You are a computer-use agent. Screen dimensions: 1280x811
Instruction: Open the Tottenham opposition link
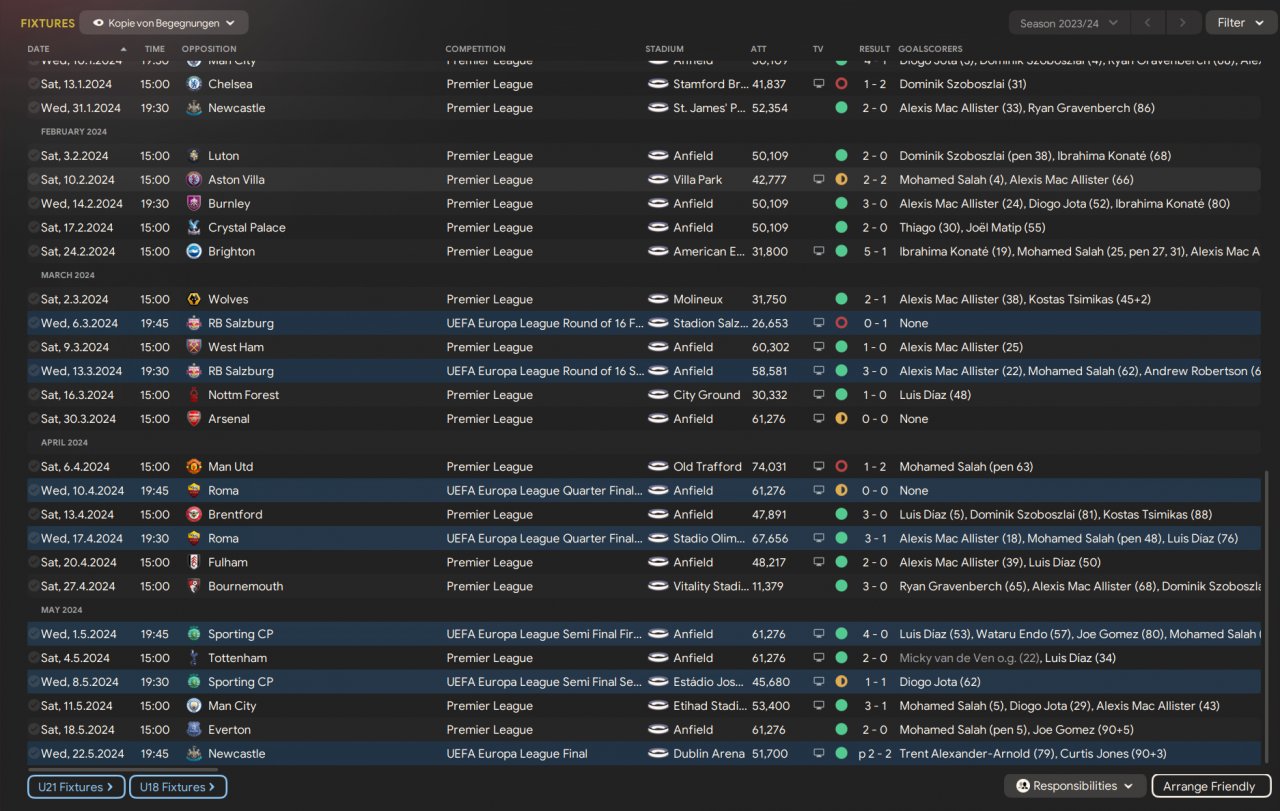tap(237, 658)
